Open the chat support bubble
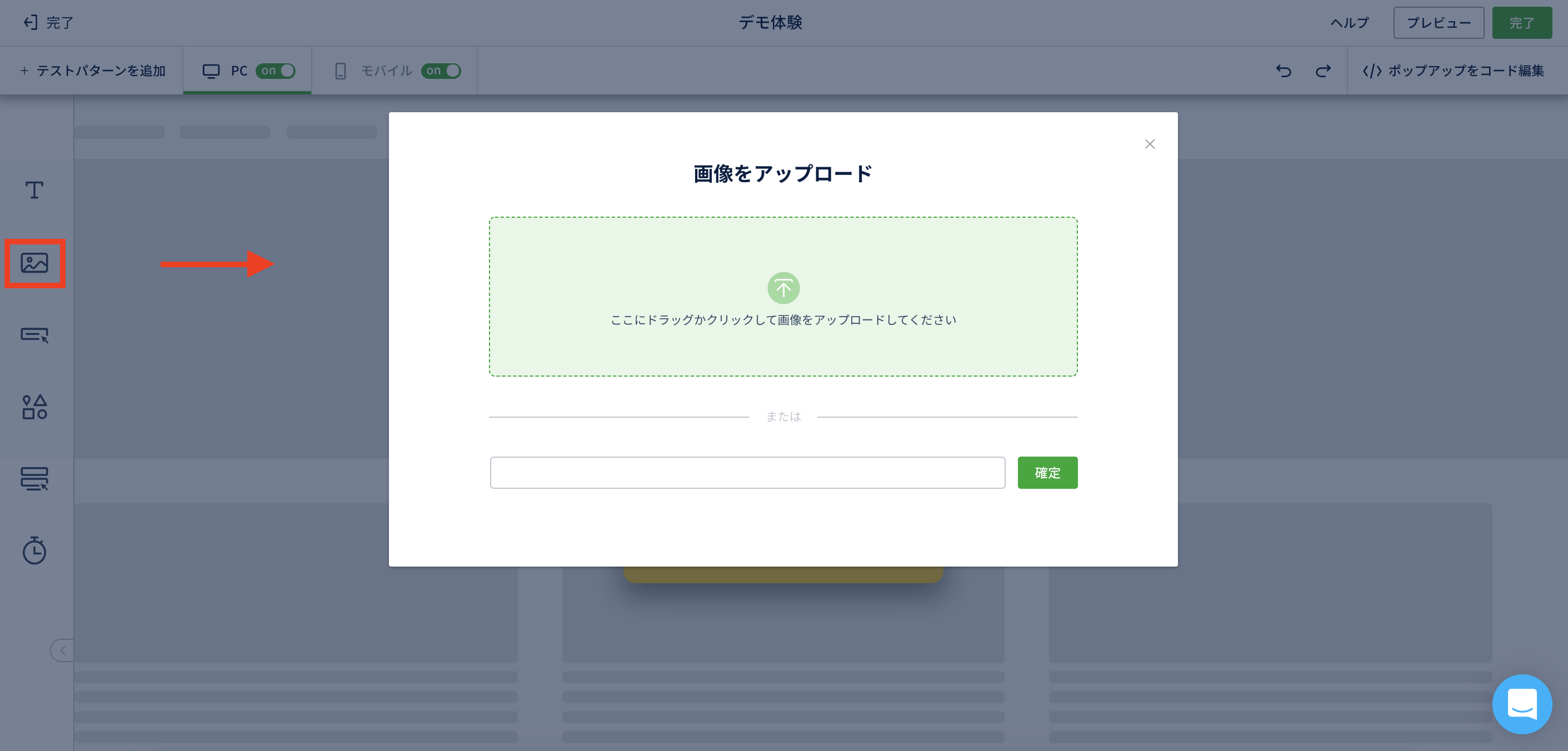This screenshot has width=1568, height=751. click(1522, 704)
